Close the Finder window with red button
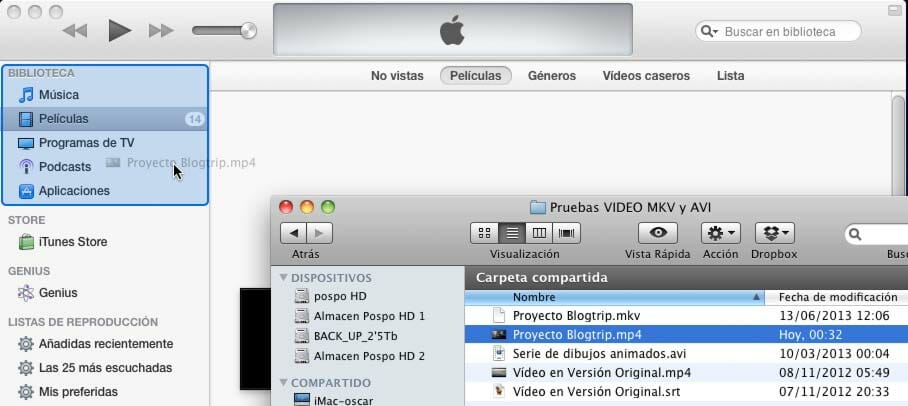Viewport: 908px width, 406px height. click(x=286, y=207)
